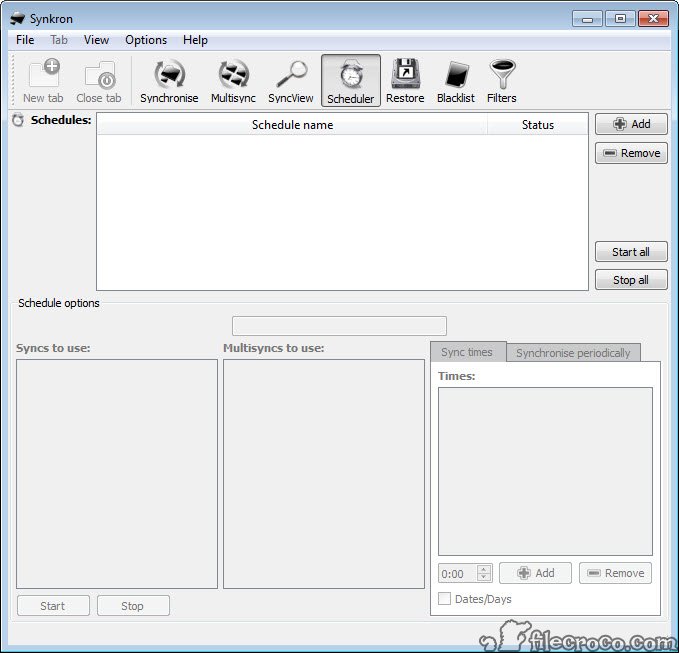Add a new schedule to the list

[x=631, y=124]
